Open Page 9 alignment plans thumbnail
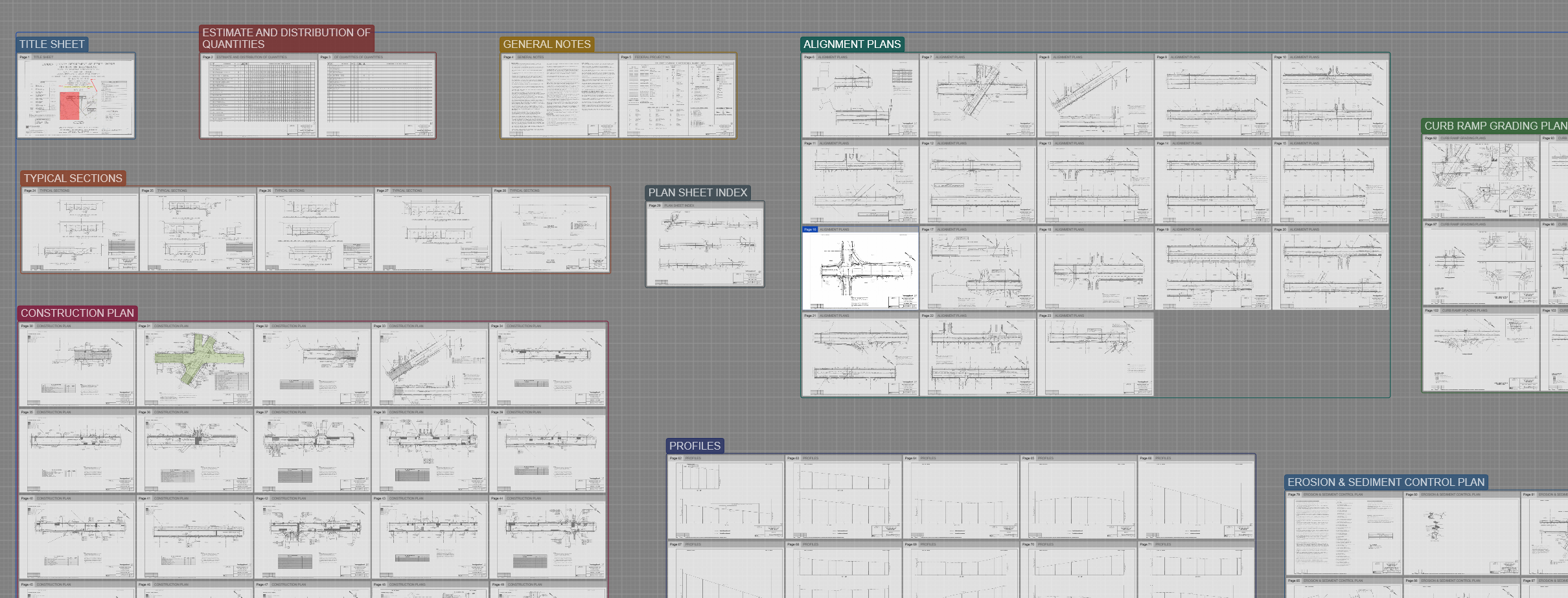Image resolution: width=1568 pixels, height=598 pixels. pyautogui.click(x=1213, y=96)
